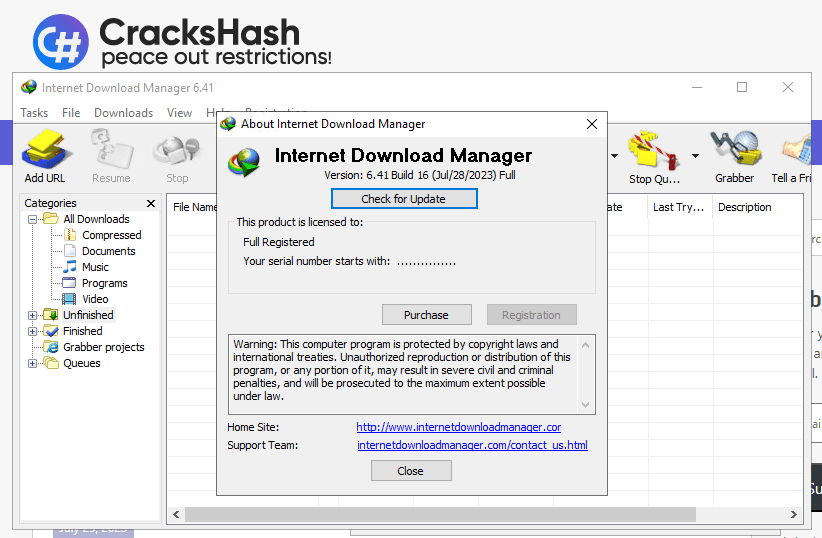Open the dropdown arrow left of Stop Queue icon
This screenshot has height=538, width=822.
(614, 156)
